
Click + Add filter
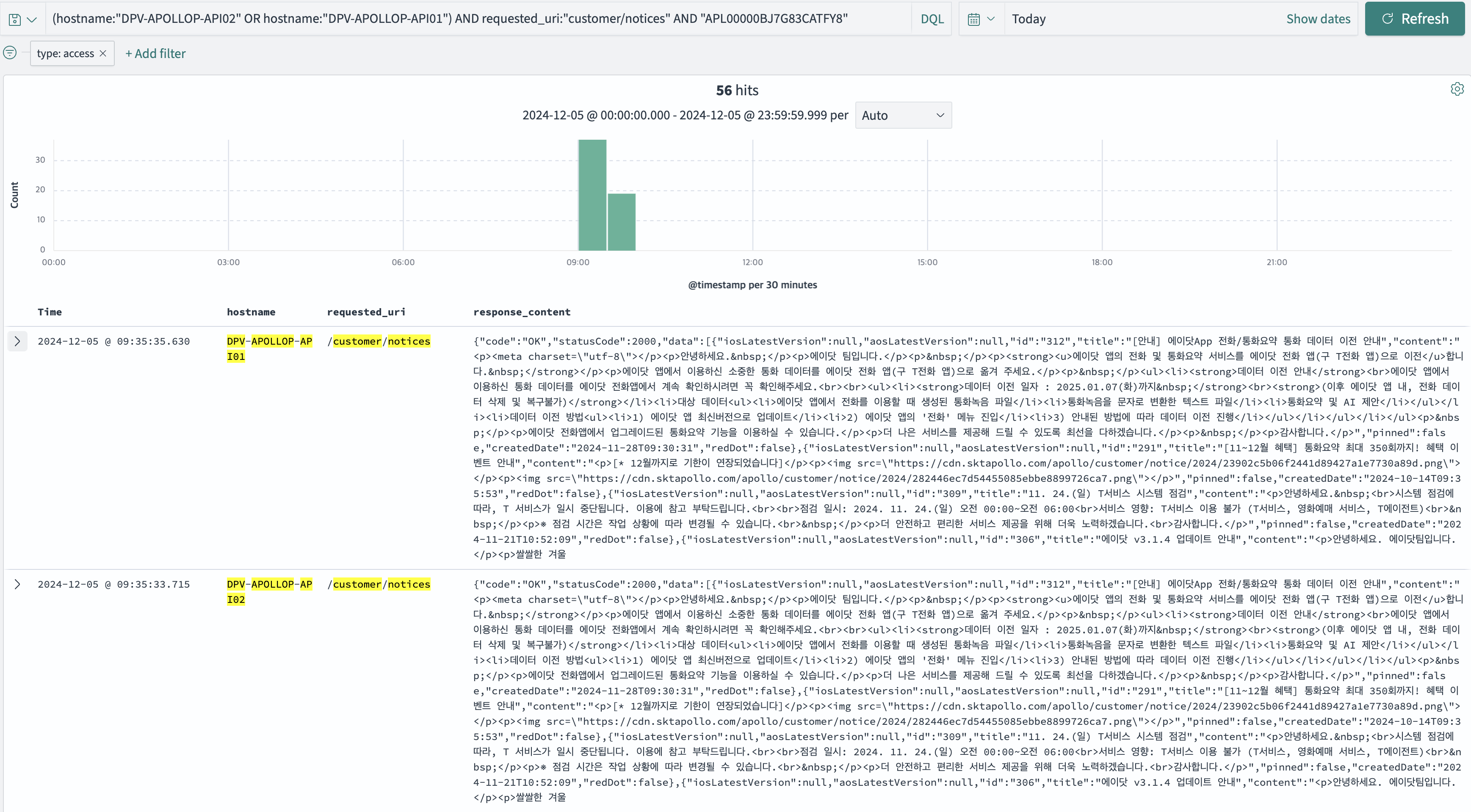155,54
